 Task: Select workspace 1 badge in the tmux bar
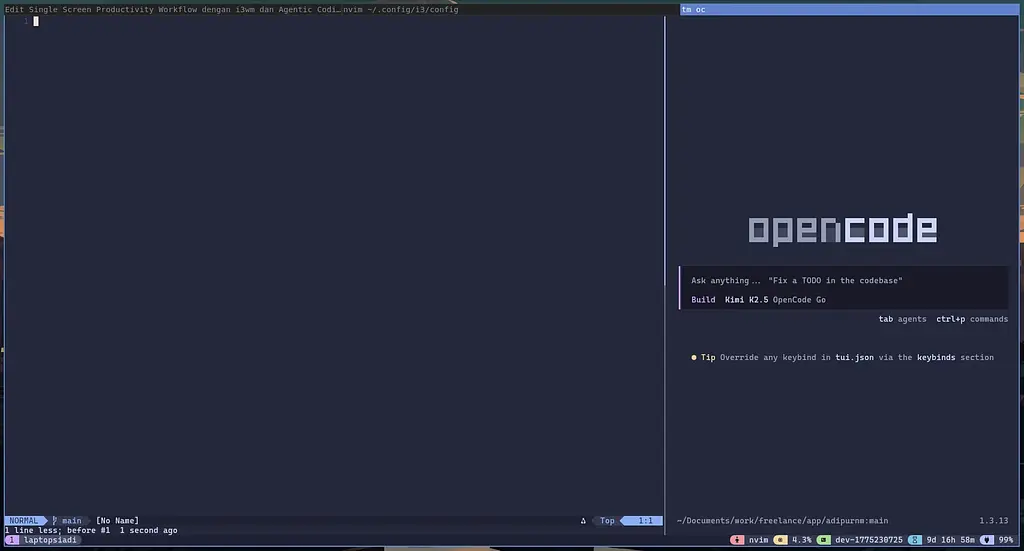click(12, 540)
